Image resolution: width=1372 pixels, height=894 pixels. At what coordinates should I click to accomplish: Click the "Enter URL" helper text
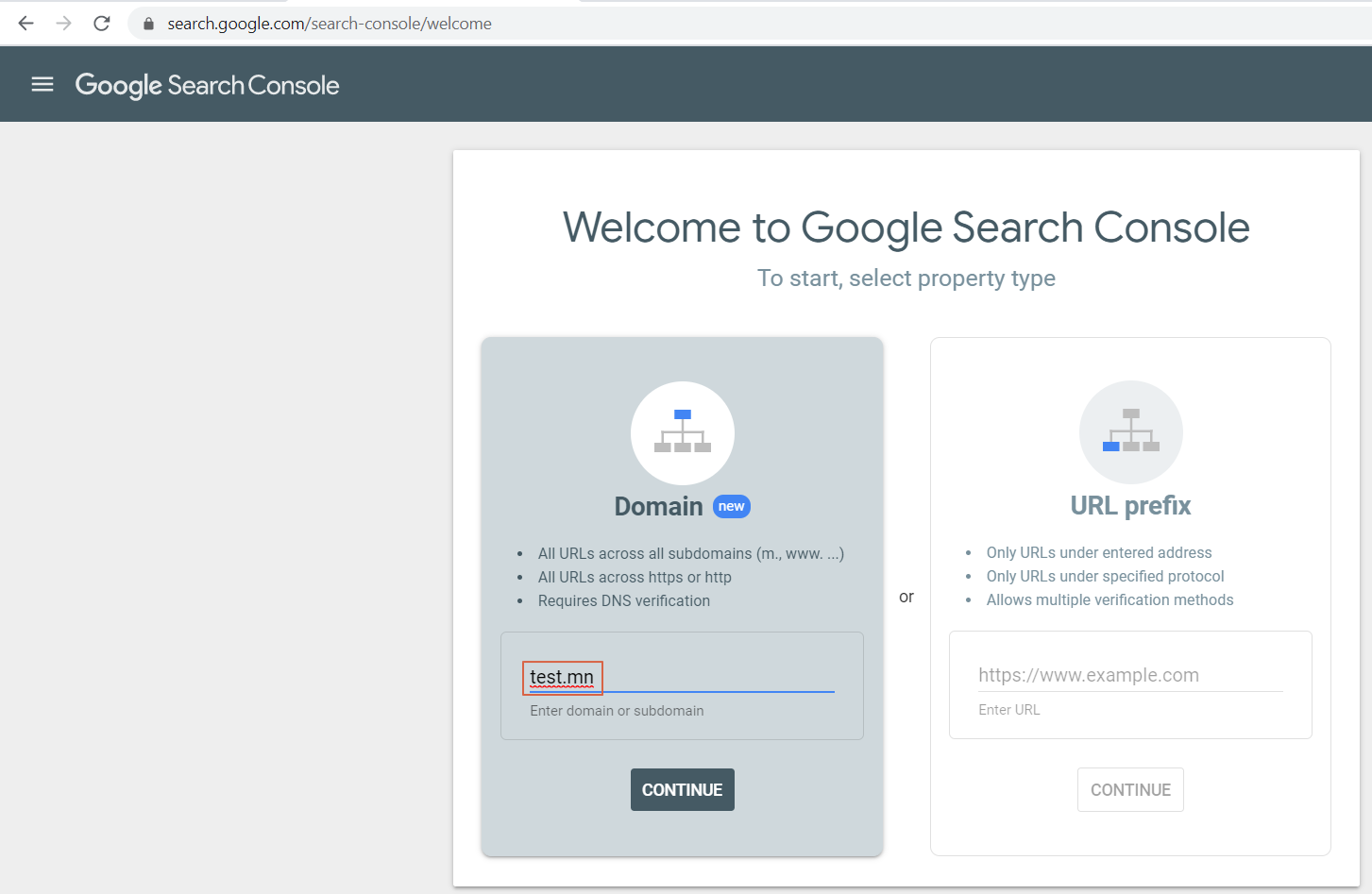point(1009,710)
